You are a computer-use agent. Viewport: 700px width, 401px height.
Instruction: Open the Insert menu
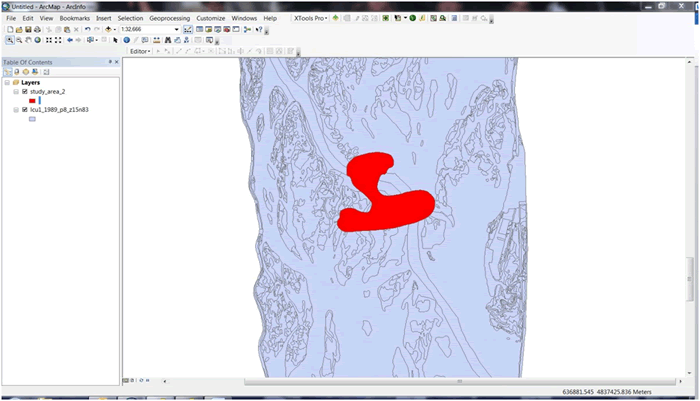(x=104, y=18)
